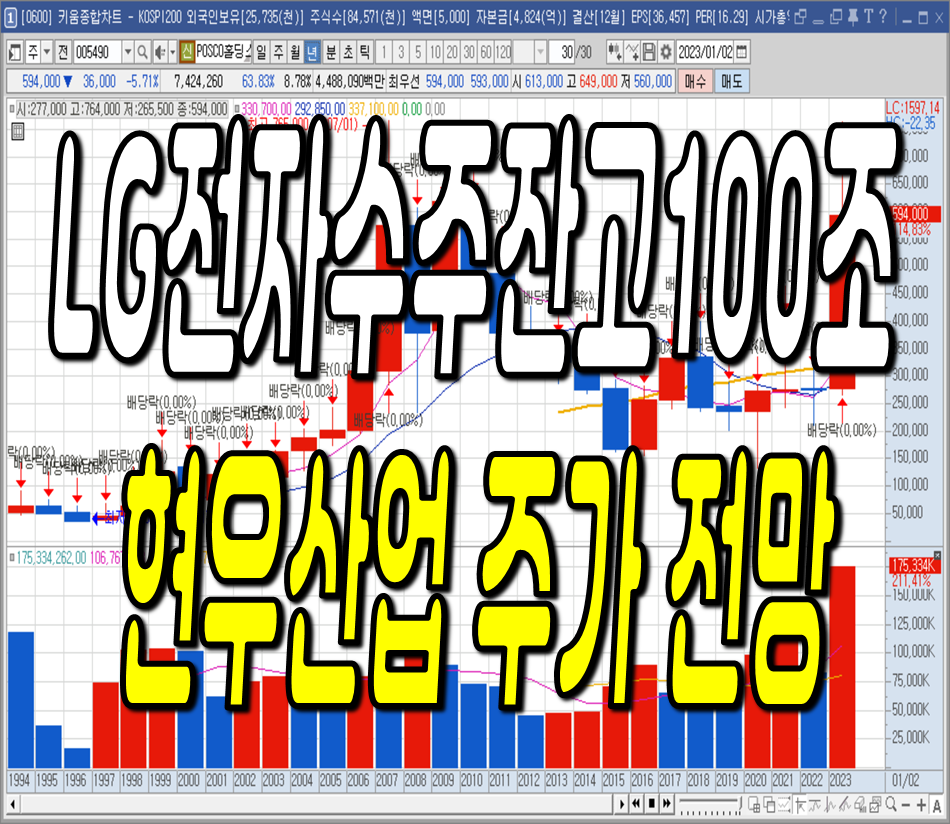Click the stock code field showing 005490

click(x=97, y=53)
